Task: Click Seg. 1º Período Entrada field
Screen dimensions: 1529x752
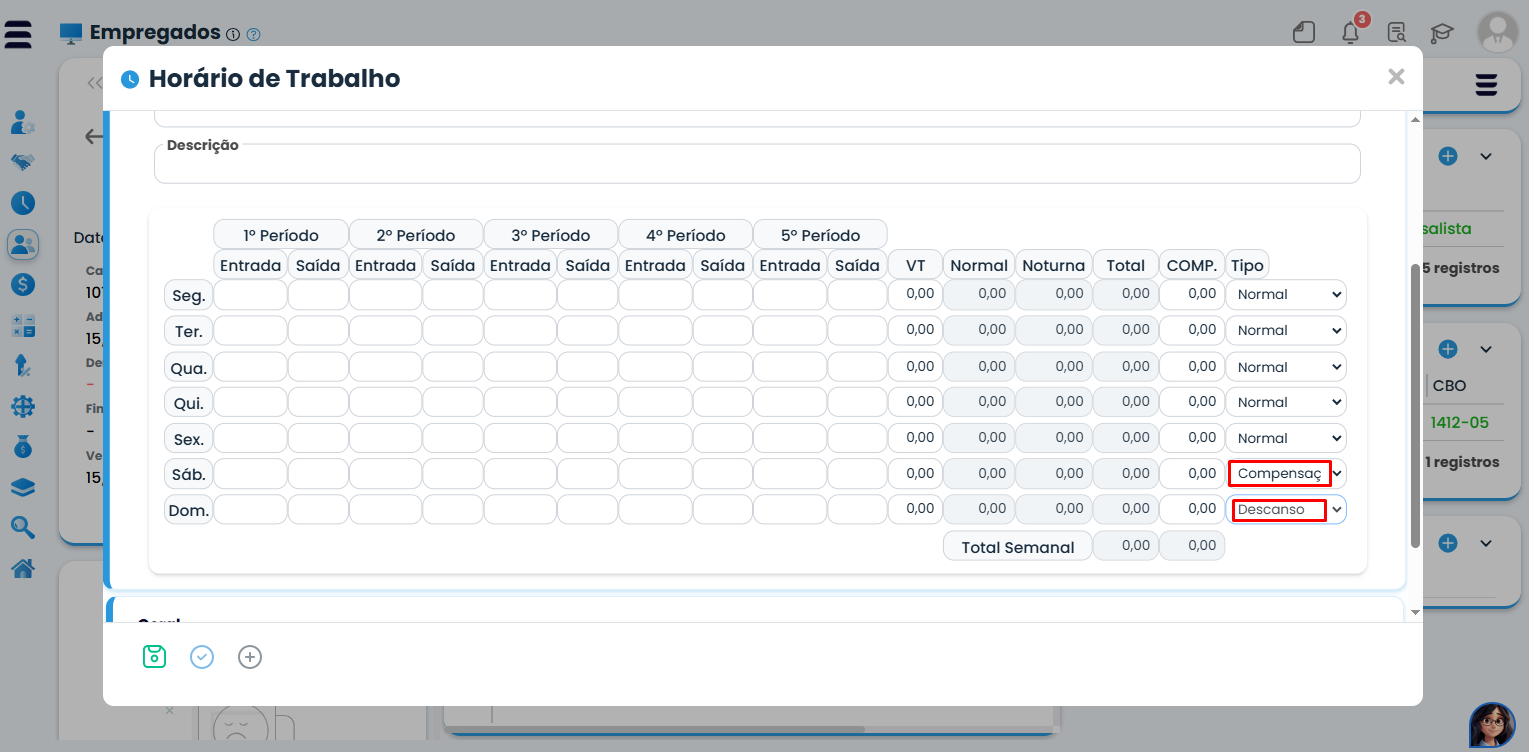Action: point(250,295)
